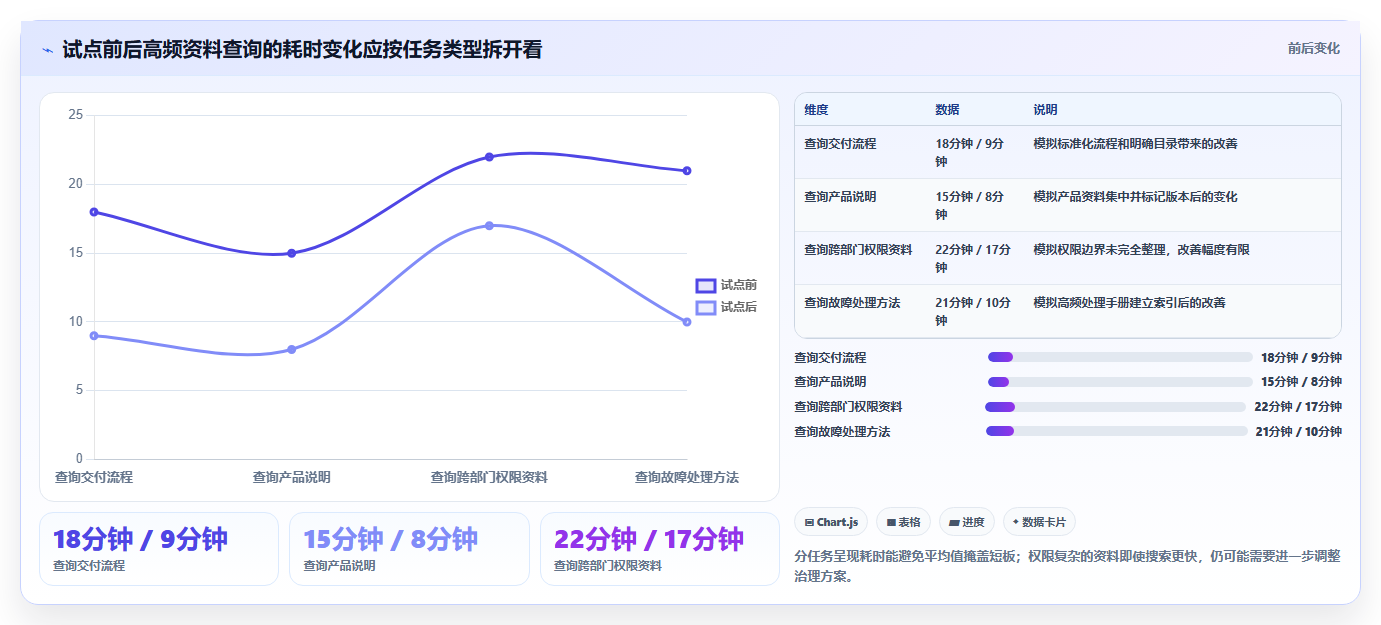1381x625 pixels.
Task: Click the 说明 column header
Action: [x=1045, y=110]
